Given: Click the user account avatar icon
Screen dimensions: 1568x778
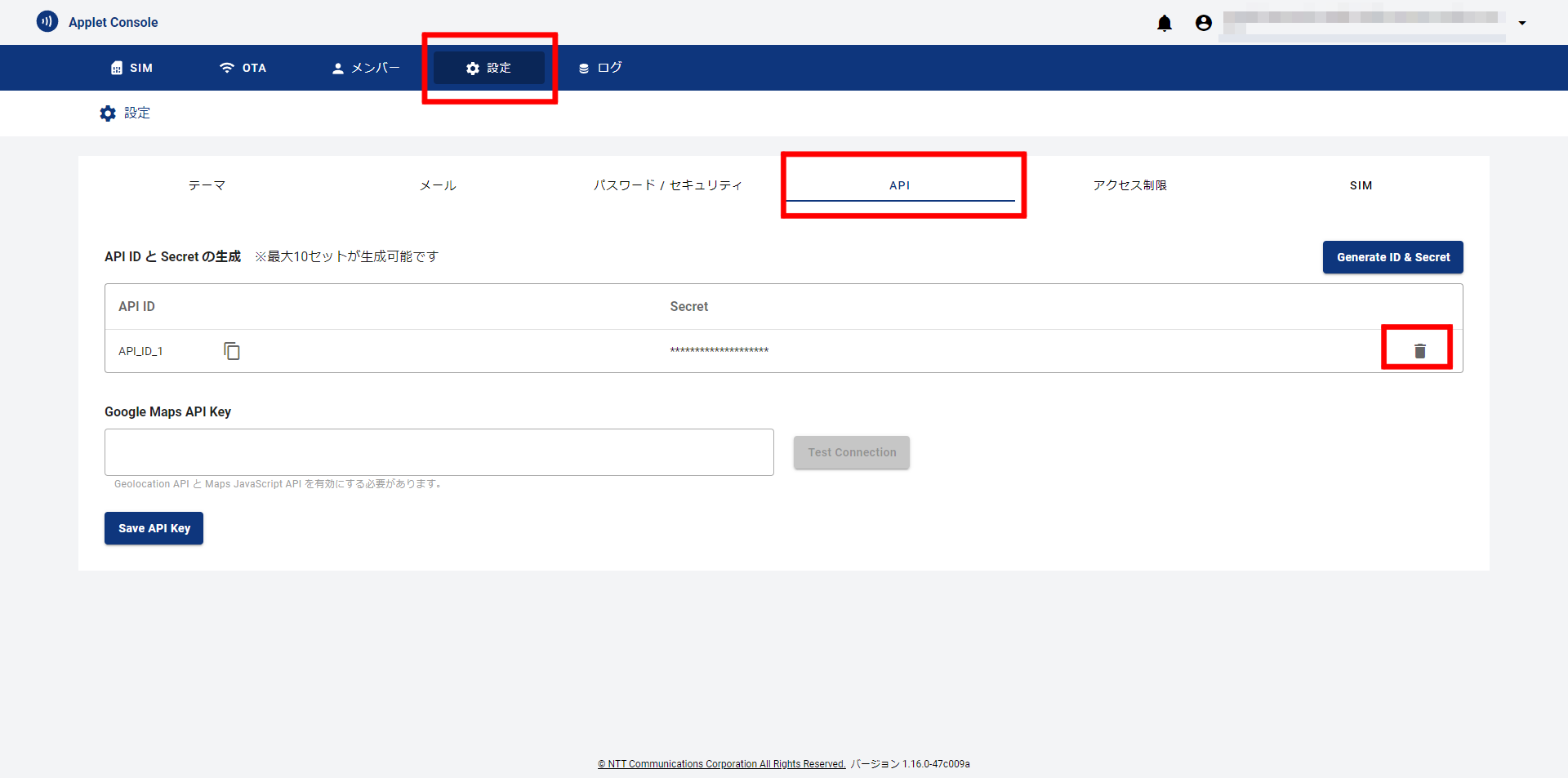Looking at the screenshot, I should tap(1204, 23).
